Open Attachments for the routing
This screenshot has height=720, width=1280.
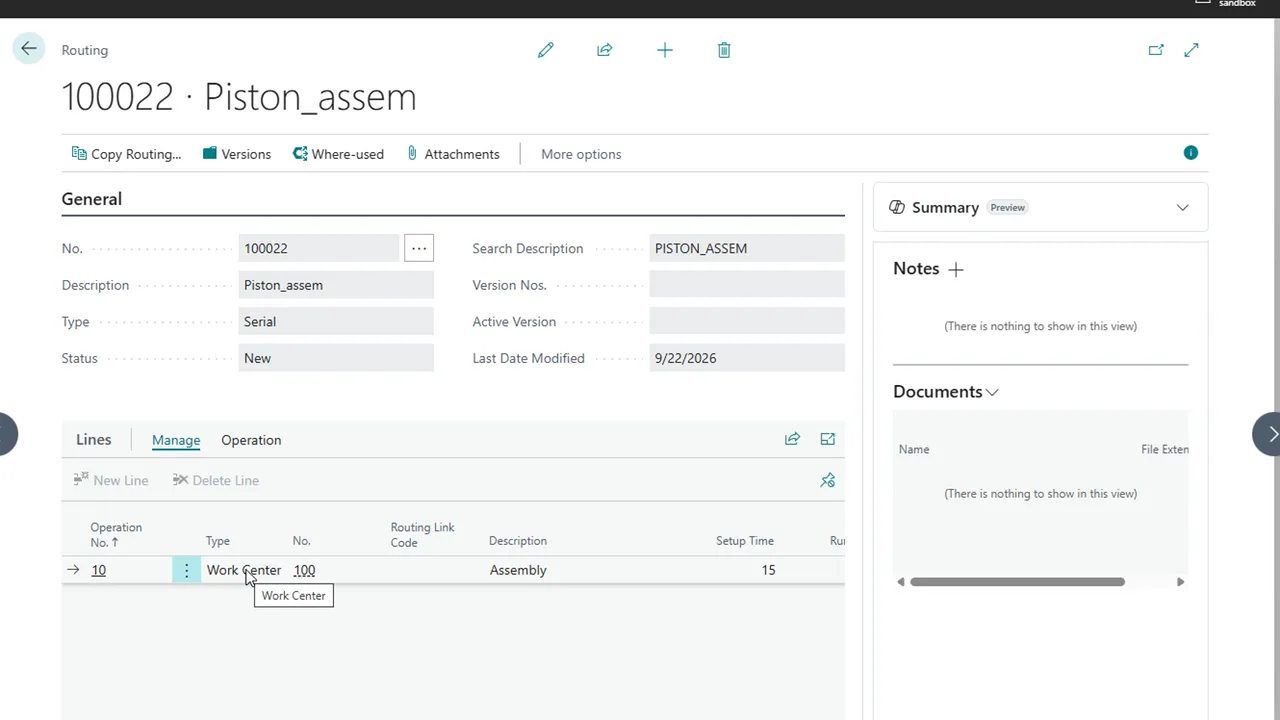click(x=453, y=154)
